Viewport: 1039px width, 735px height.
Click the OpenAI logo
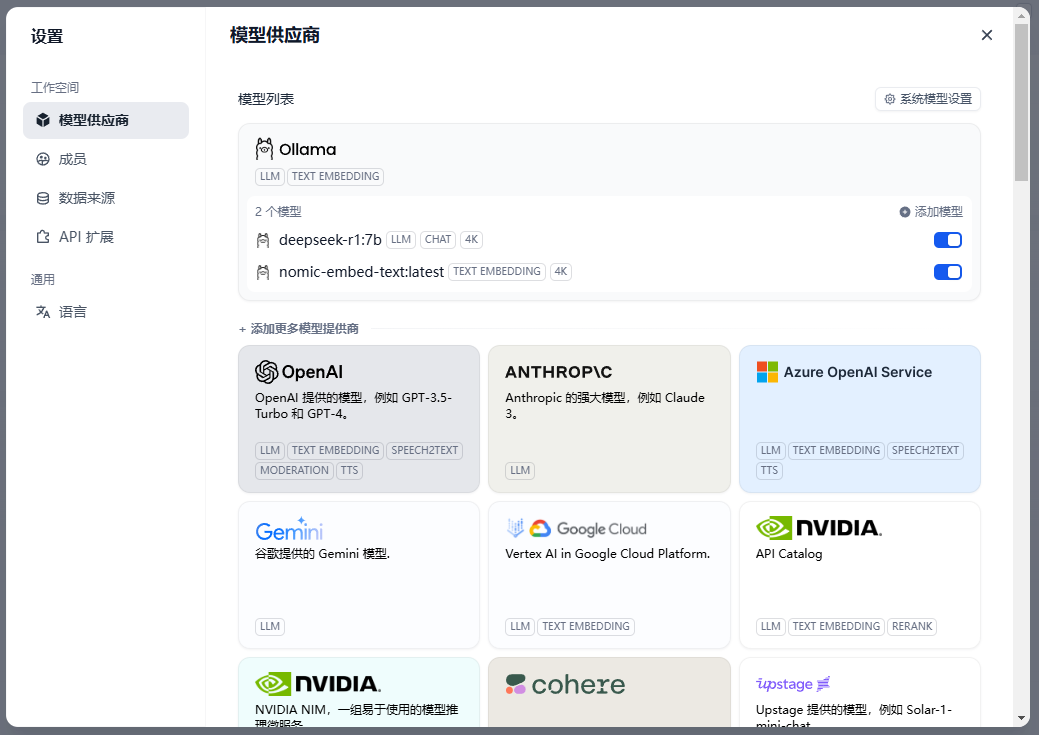click(299, 372)
